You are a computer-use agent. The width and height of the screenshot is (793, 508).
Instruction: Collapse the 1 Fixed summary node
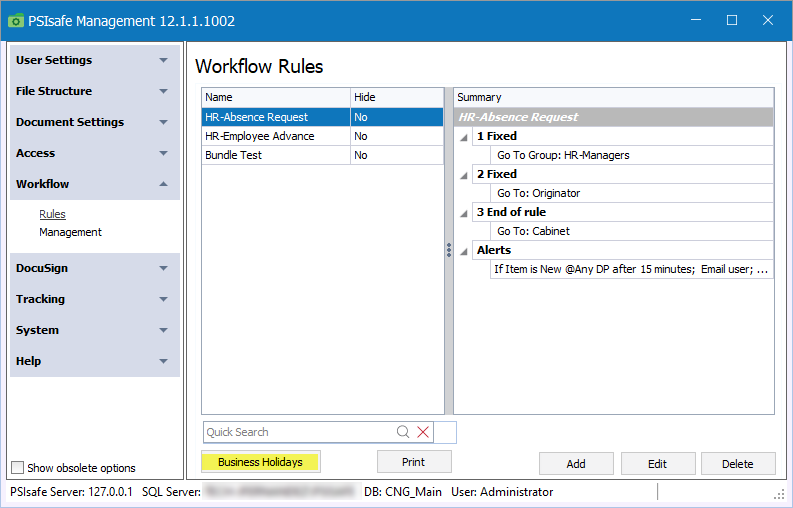pyautogui.click(x=464, y=137)
